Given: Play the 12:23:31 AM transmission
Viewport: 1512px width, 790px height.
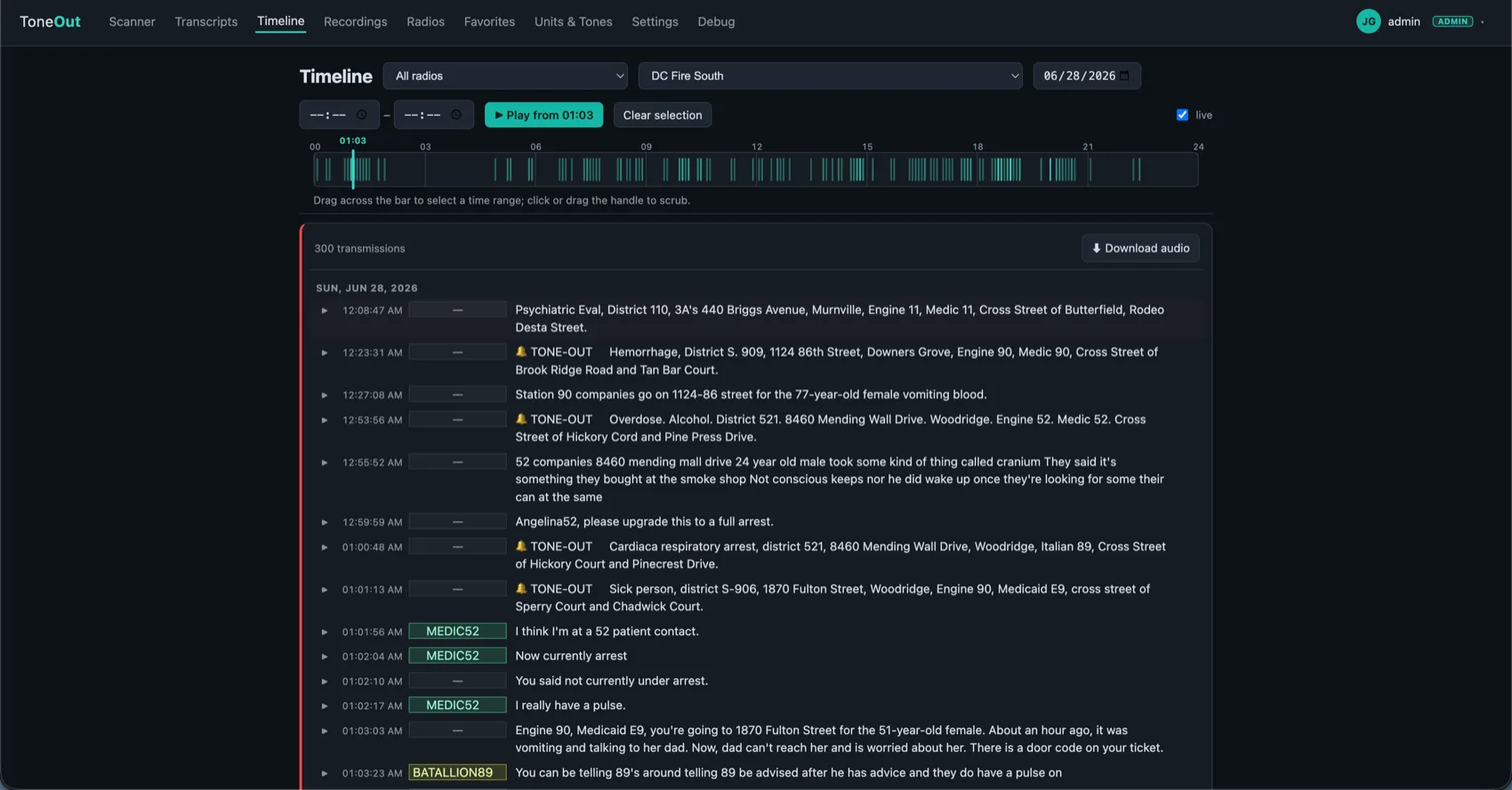Looking at the screenshot, I should (x=324, y=353).
